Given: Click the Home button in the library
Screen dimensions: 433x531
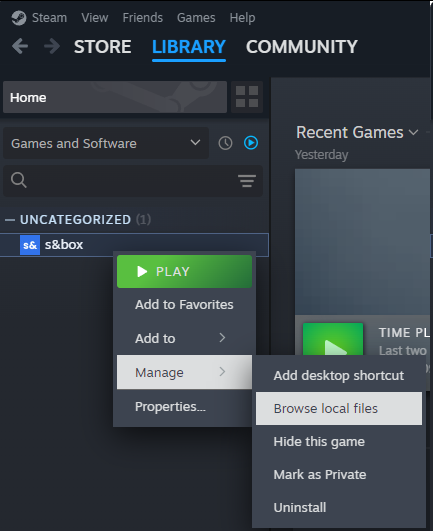Looking at the screenshot, I should tap(115, 97).
